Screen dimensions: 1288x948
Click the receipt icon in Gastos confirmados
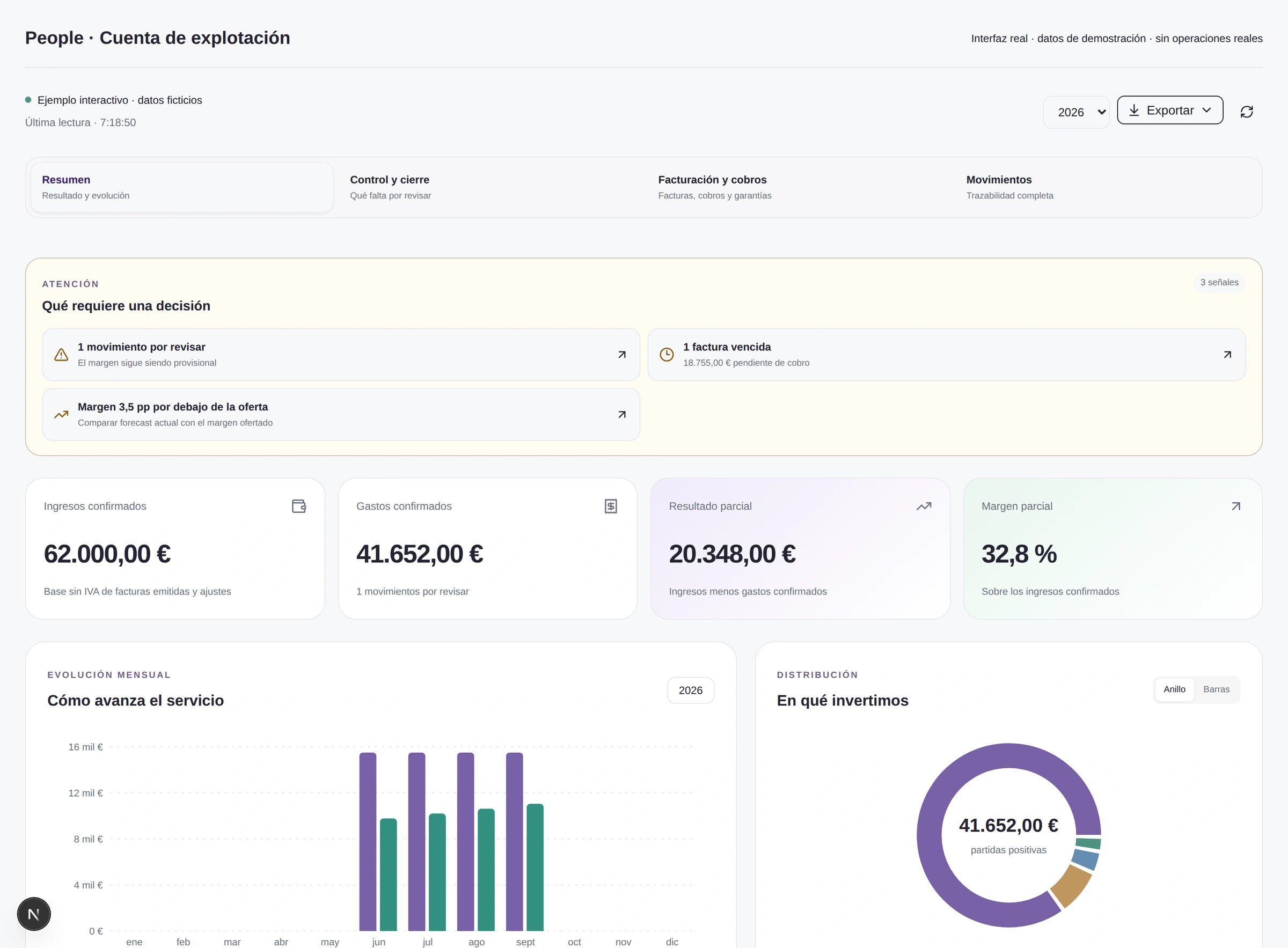[x=611, y=506]
